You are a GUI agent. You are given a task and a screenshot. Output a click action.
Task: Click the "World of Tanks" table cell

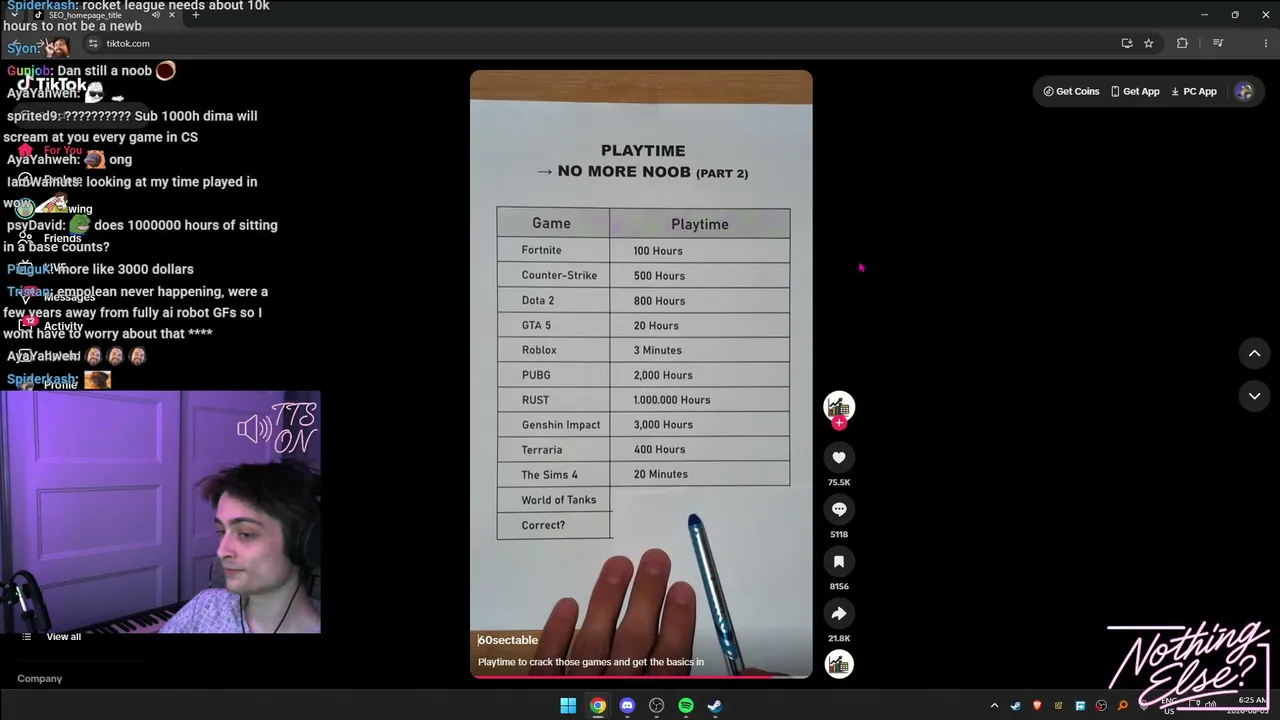[x=554, y=500]
